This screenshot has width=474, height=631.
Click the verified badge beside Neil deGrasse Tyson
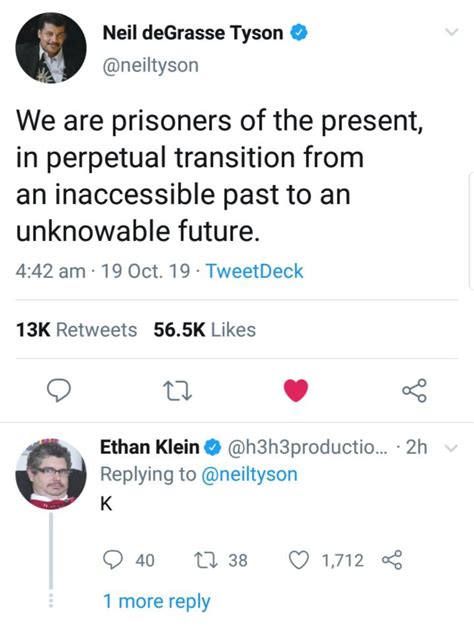(299, 33)
